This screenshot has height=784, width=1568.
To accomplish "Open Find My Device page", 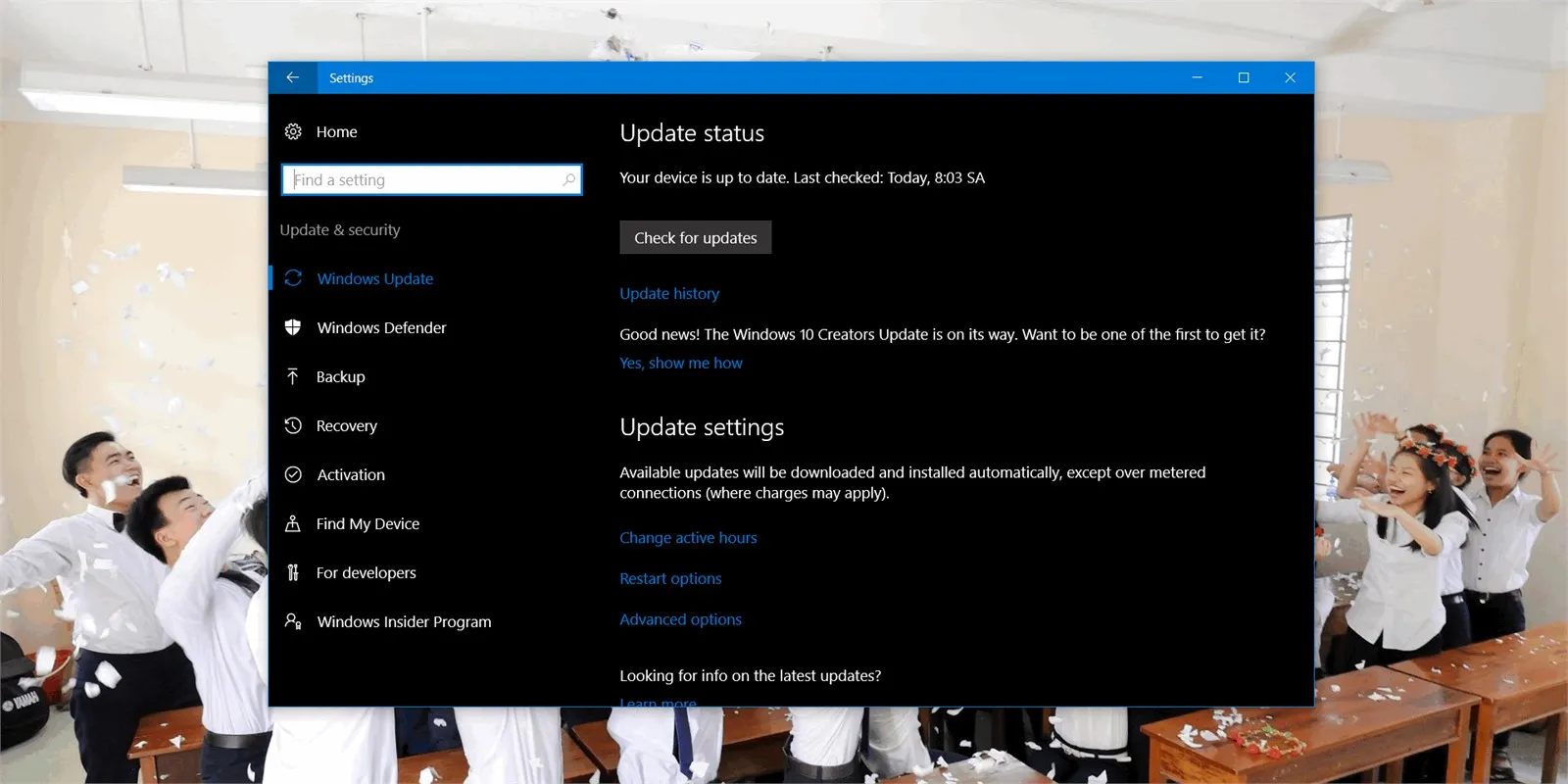I will (367, 523).
